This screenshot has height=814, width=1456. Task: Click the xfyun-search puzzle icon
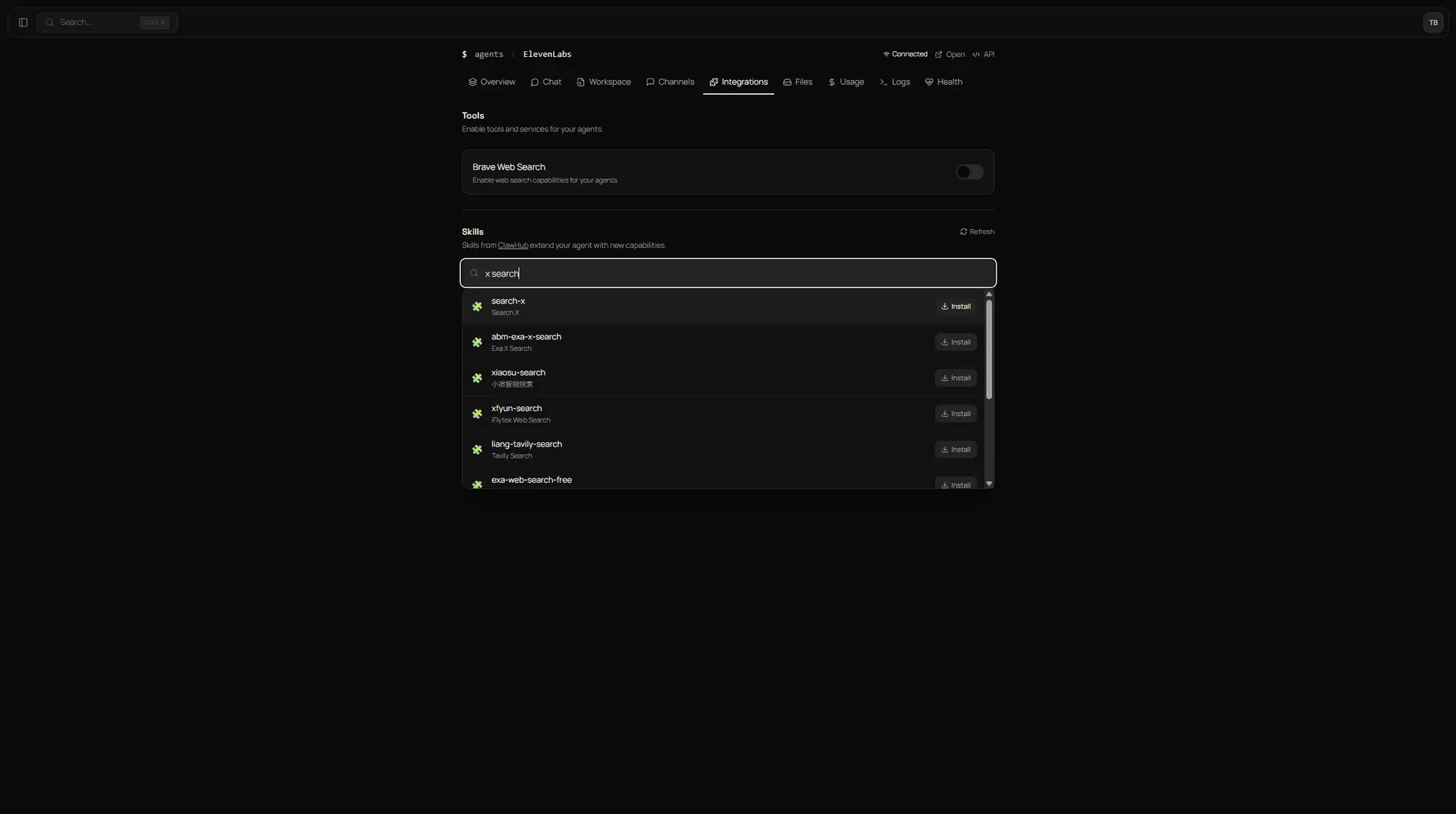coord(477,414)
